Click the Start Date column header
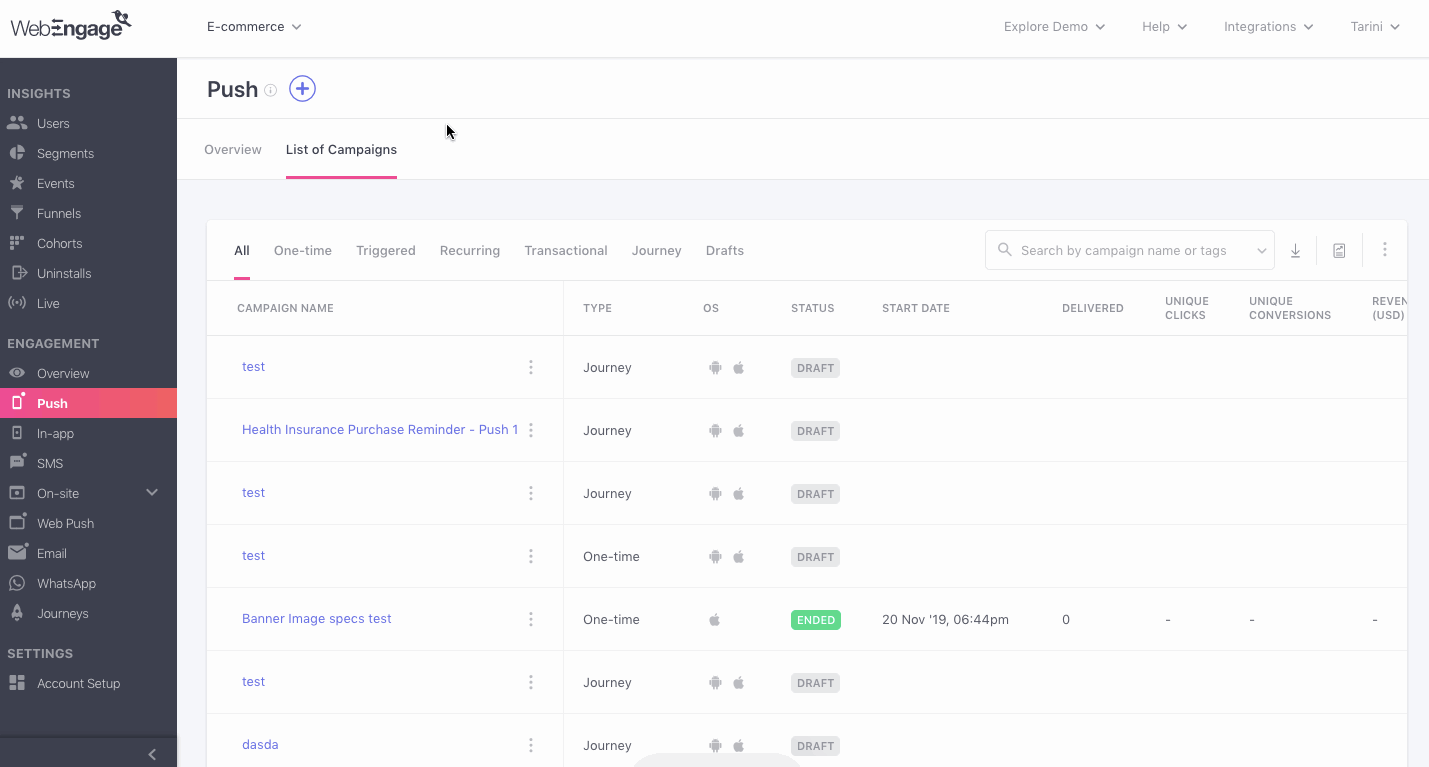The width and height of the screenshot is (1429, 767). point(916,308)
